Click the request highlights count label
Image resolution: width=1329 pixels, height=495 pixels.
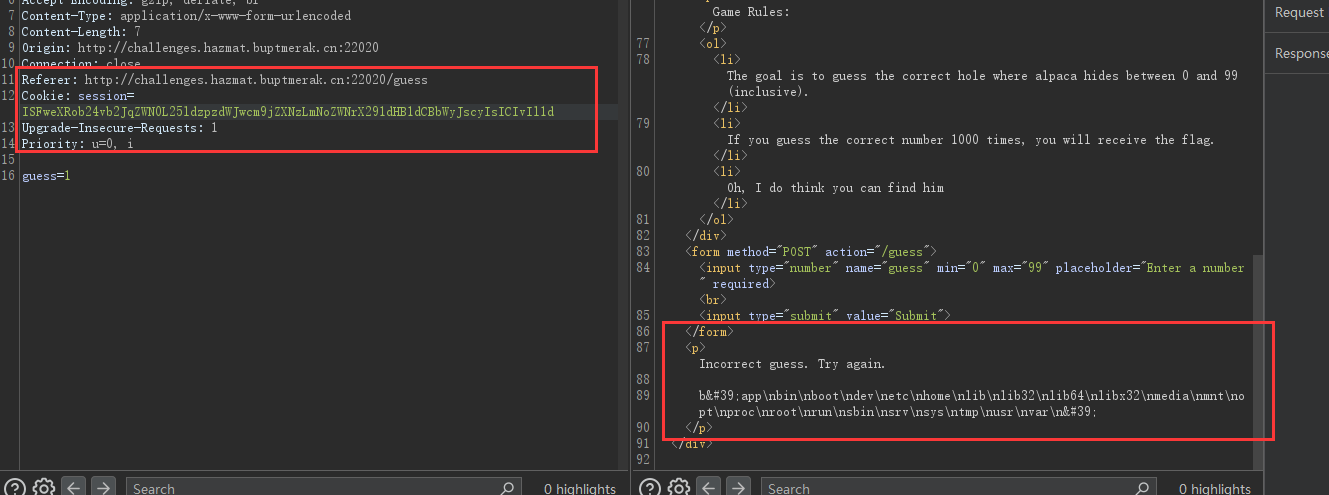tap(580, 489)
